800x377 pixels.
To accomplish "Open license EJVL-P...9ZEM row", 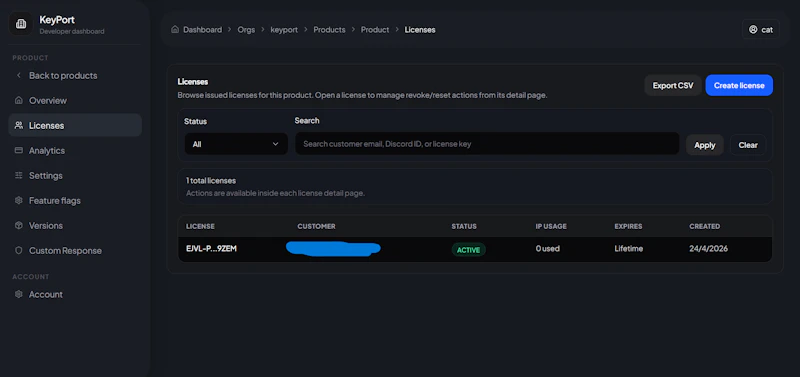I will 474,249.
